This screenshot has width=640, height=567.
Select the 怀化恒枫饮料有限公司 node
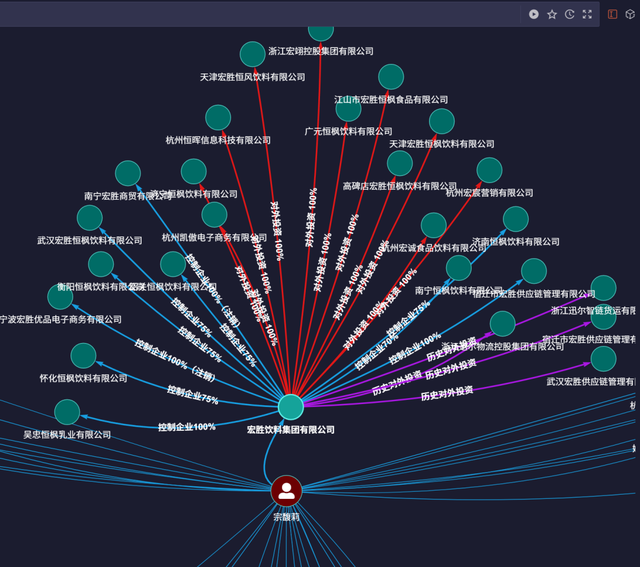tap(83, 356)
